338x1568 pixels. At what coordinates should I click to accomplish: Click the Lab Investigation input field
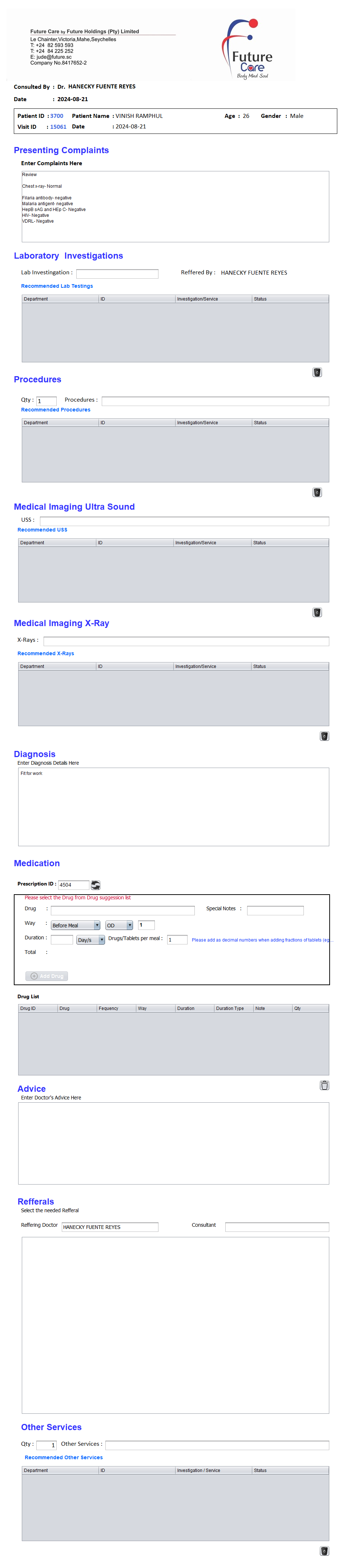(117, 273)
